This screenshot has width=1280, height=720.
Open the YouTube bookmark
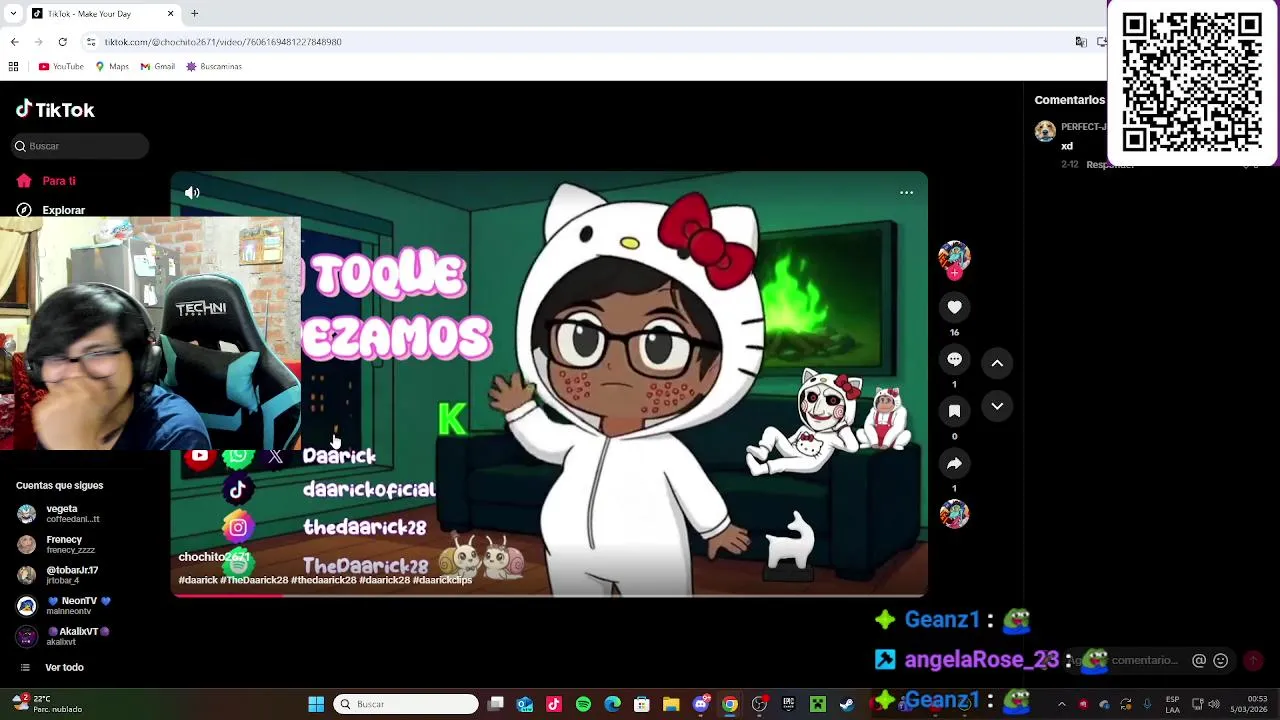[x=61, y=66]
